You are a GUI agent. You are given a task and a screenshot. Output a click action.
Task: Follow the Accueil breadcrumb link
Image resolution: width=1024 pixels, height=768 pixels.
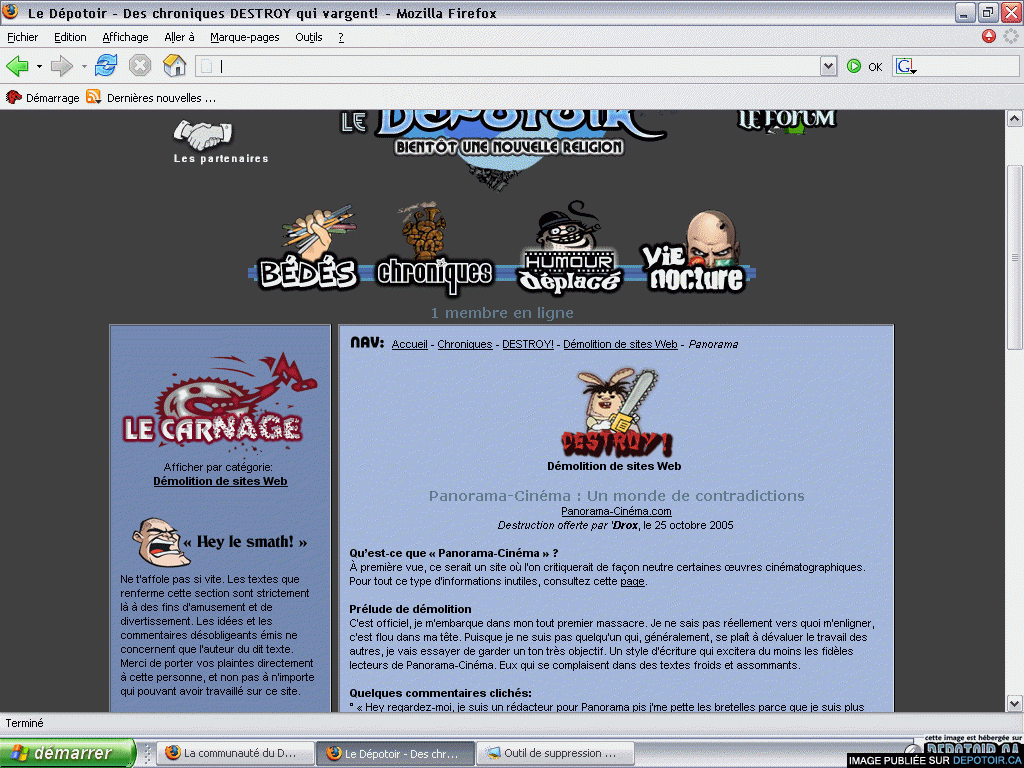pyautogui.click(x=409, y=344)
